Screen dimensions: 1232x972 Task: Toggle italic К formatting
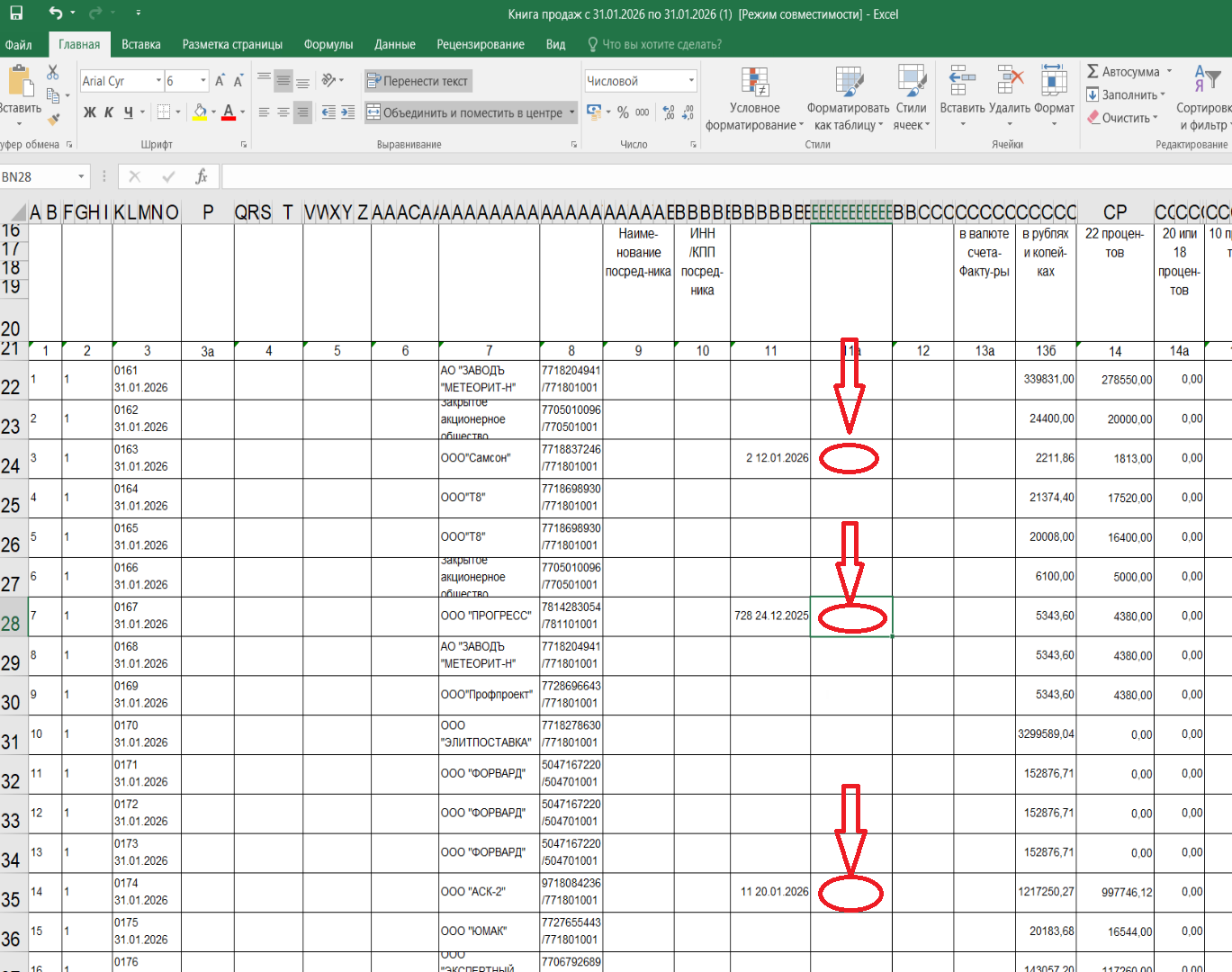(109, 112)
